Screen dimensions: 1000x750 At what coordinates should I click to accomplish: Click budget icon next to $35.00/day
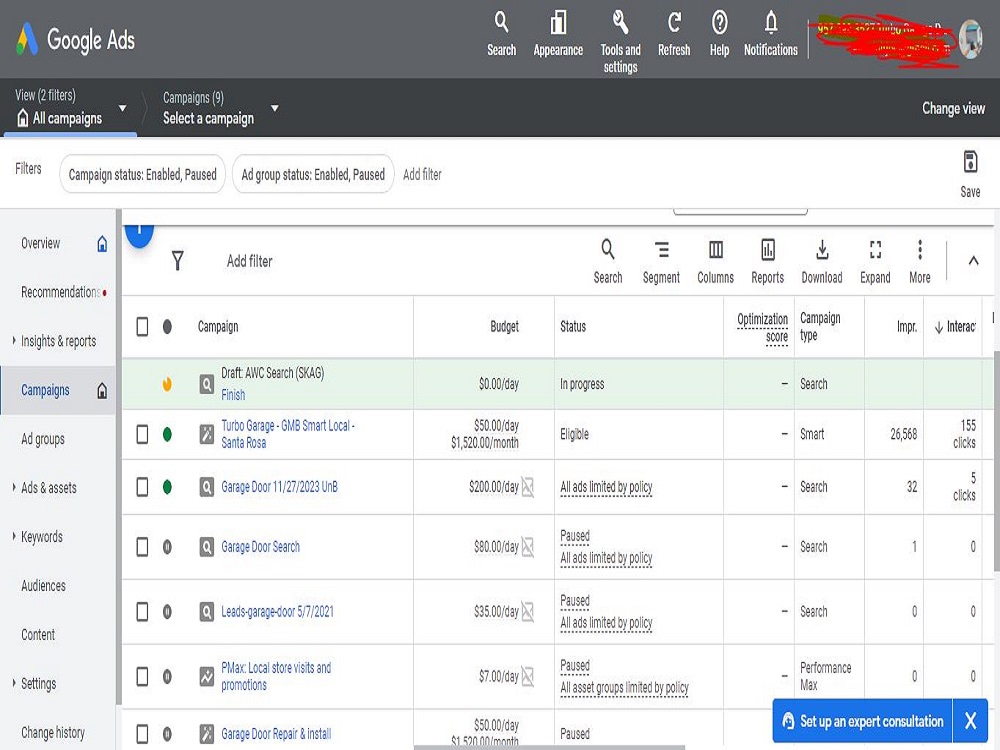point(528,612)
